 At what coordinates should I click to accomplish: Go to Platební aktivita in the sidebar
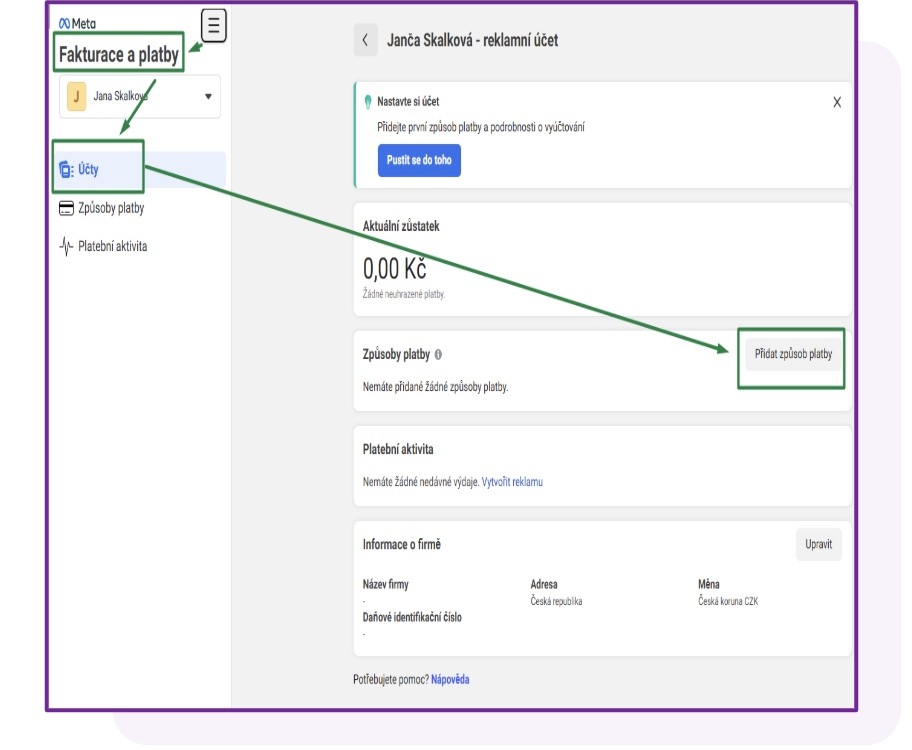pos(112,246)
